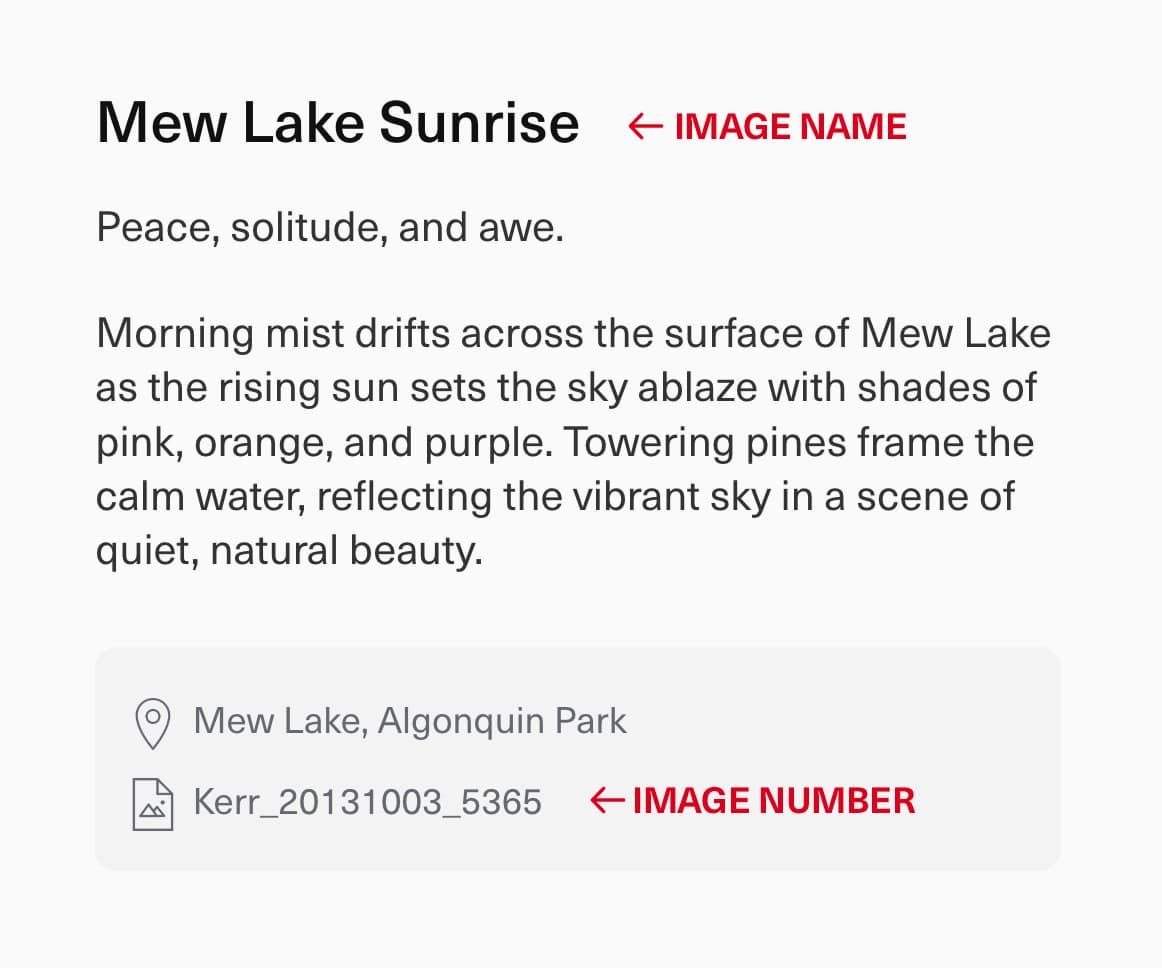Click the image file icon
The width and height of the screenshot is (1162, 968).
tap(153, 803)
